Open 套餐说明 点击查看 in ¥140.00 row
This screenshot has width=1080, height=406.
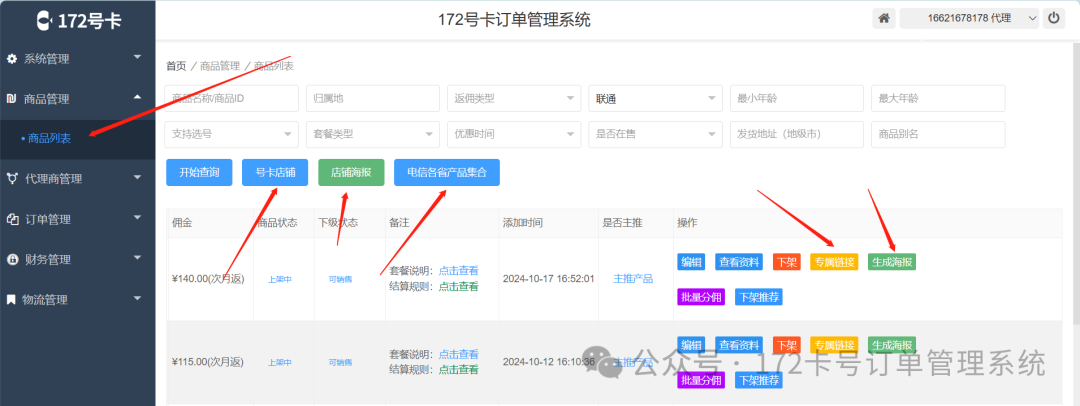tap(459, 271)
